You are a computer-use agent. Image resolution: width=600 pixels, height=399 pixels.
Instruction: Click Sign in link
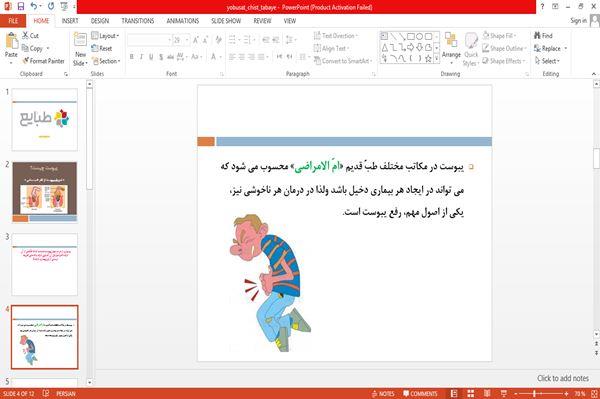point(578,21)
